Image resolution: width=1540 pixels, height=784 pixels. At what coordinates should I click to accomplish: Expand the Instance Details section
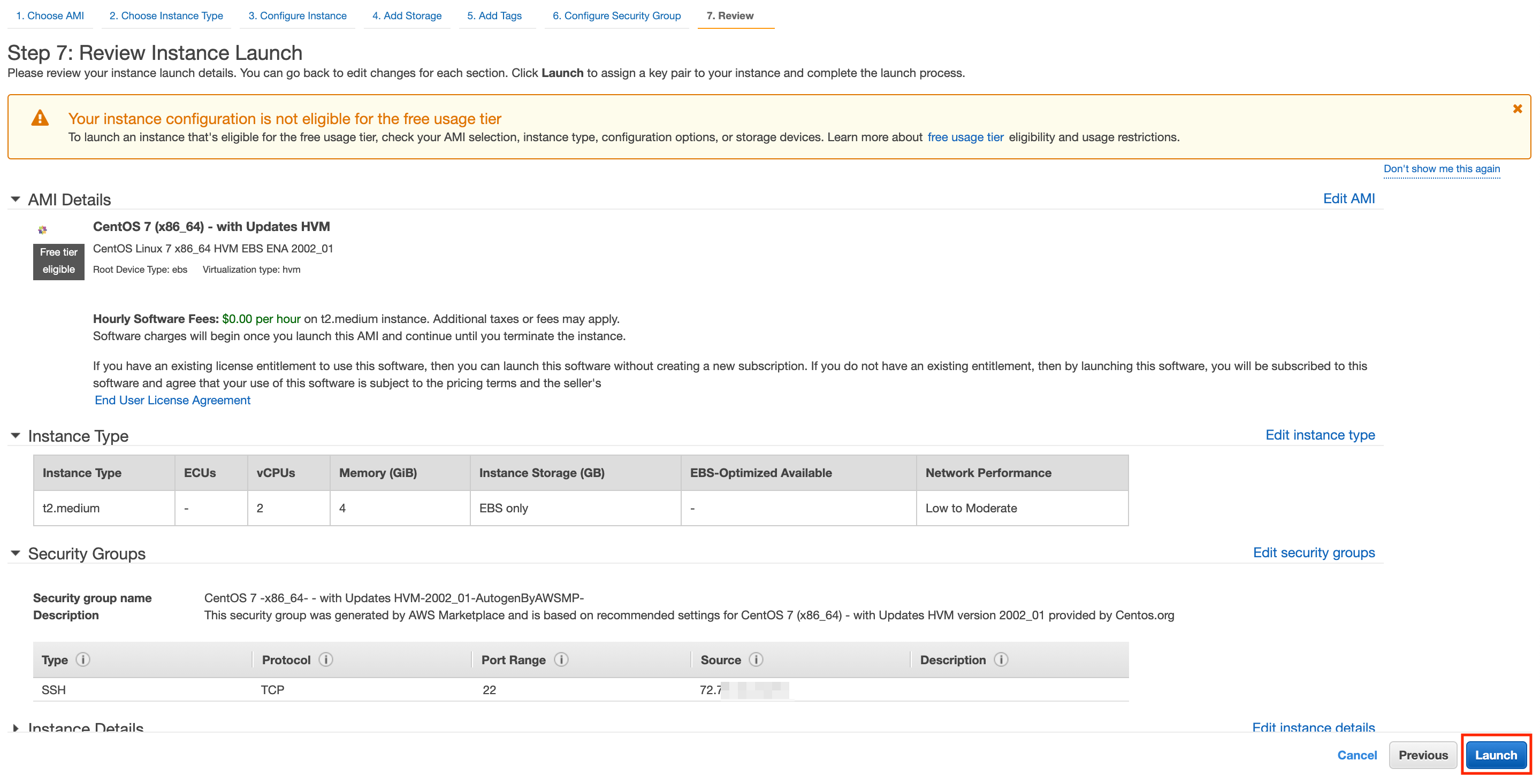[16, 727]
